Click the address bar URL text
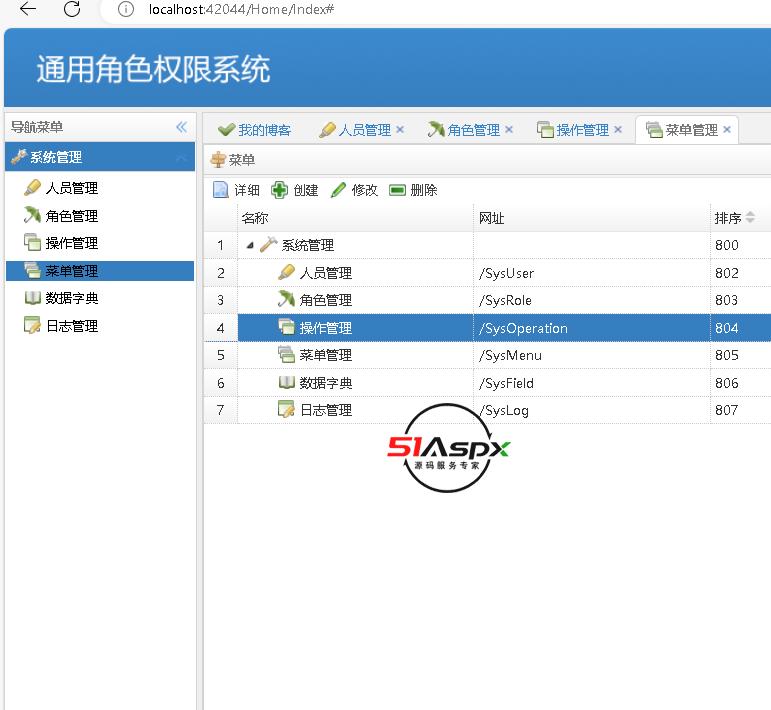 [x=241, y=9]
